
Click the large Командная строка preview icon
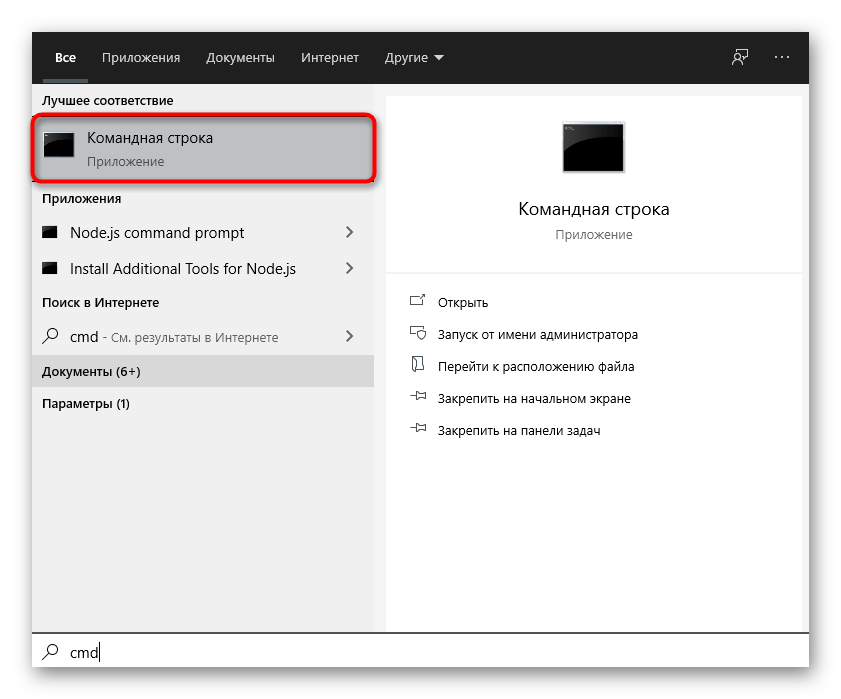593,149
